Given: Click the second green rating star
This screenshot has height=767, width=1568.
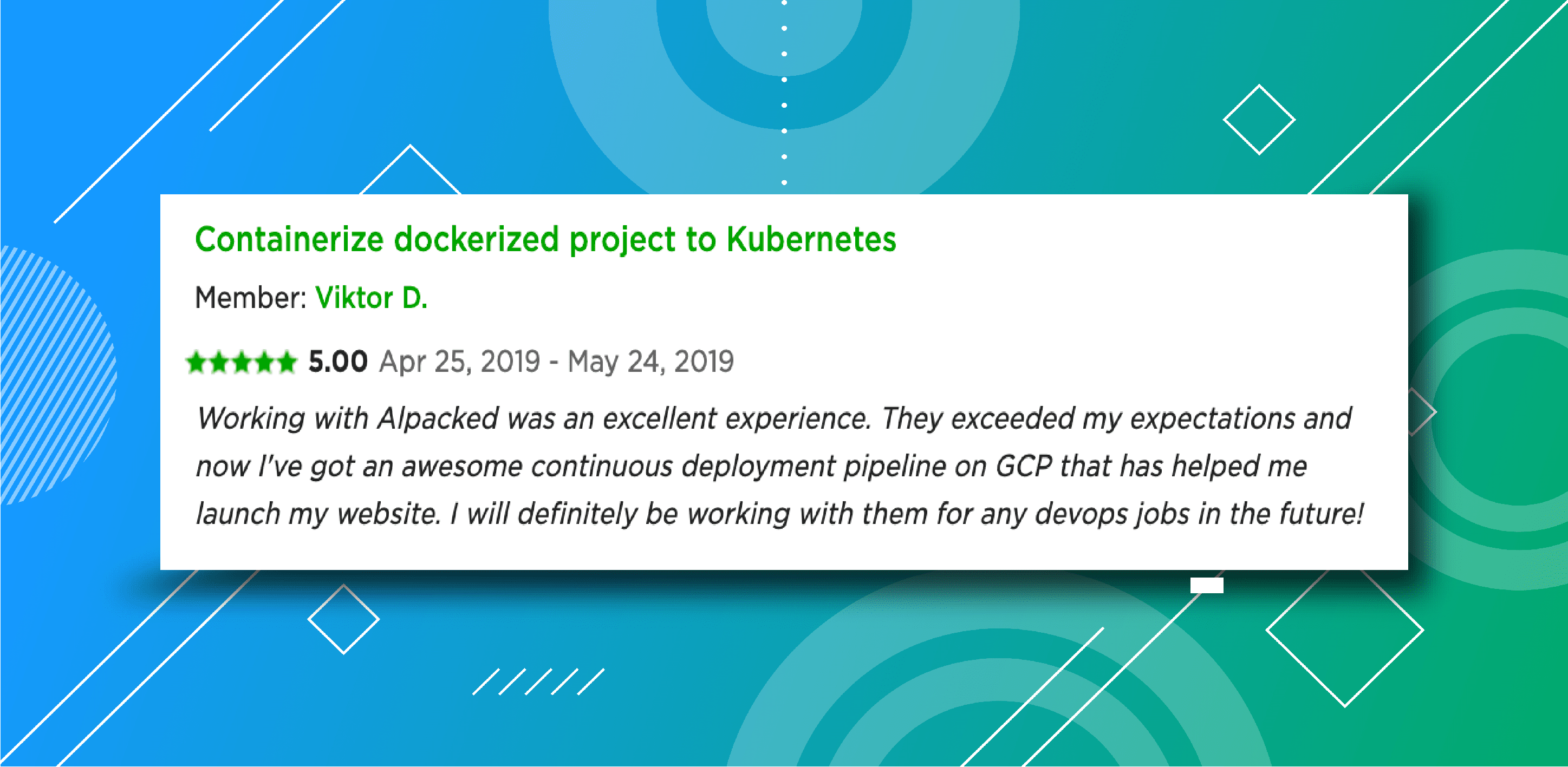Looking at the screenshot, I should click(219, 363).
